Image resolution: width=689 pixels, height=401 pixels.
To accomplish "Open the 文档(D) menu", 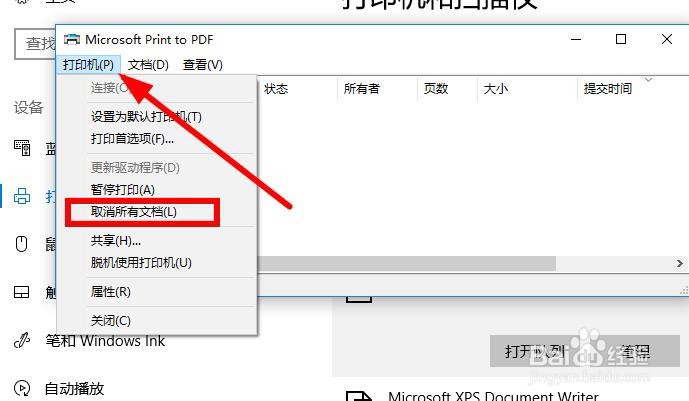I will click(148, 65).
